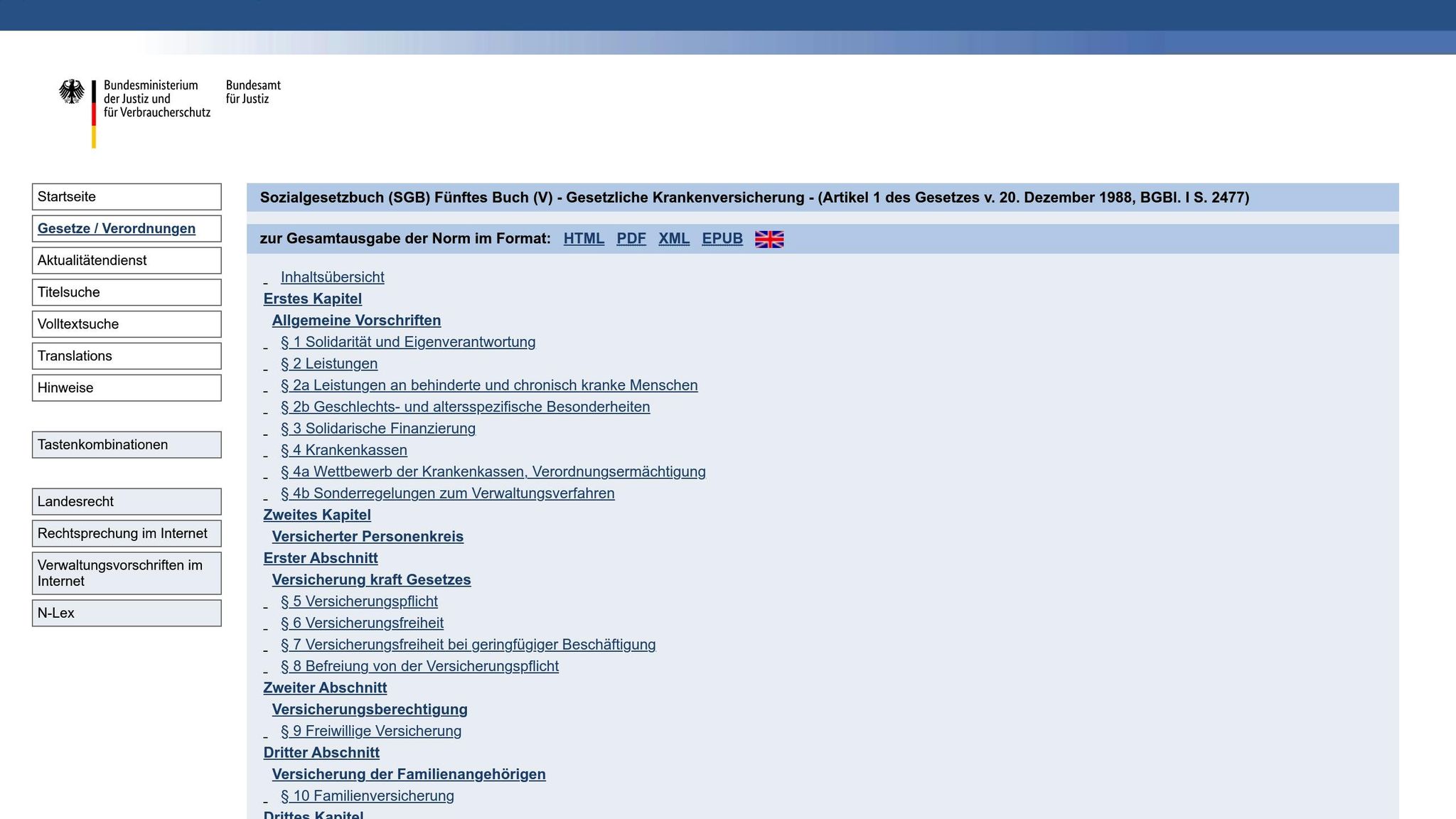Click the UK flag English translation icon
1456x819 pixels.
tap(769, 239)
